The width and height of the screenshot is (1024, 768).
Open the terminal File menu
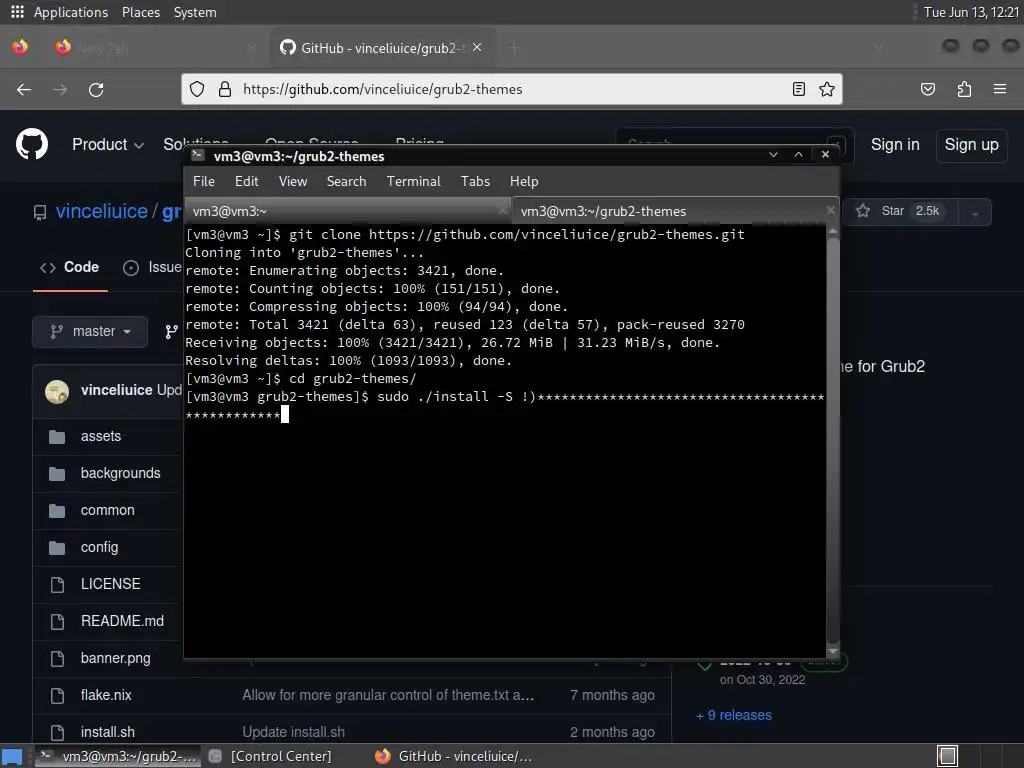(x=204, y=182)
